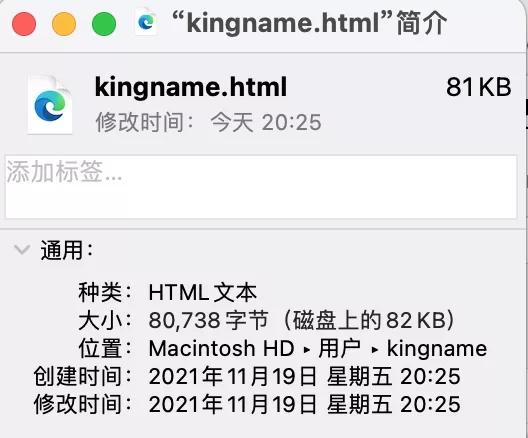Image resolution: width=528 pixels, height=438 pixels.
Task: Select the bottom 修改时间 date value
Action: point(304,404)
